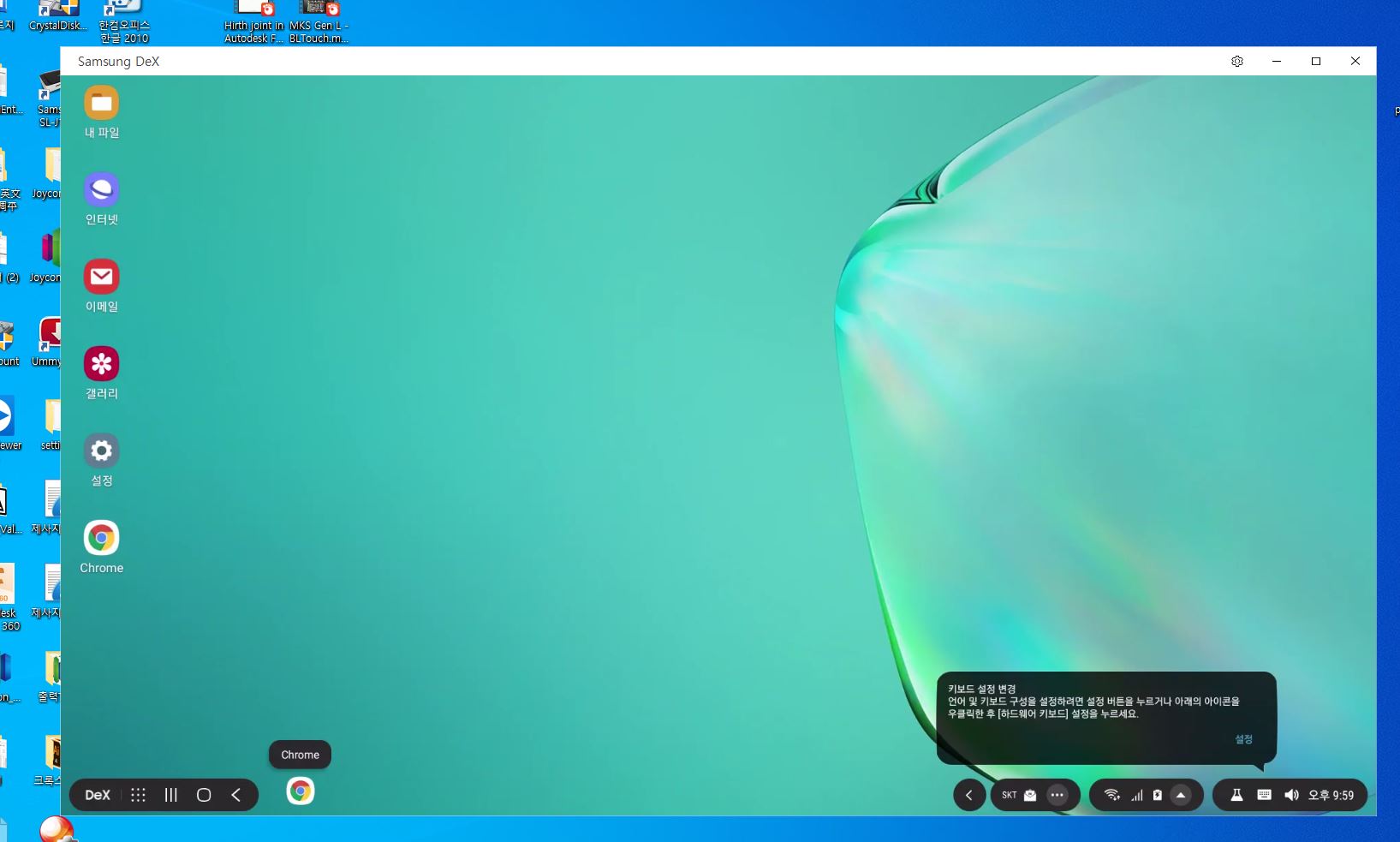Screen dimensions: 1400x842
Task: Tap the circular home button in DeX taskbar
Action: (x=204, y=795)
